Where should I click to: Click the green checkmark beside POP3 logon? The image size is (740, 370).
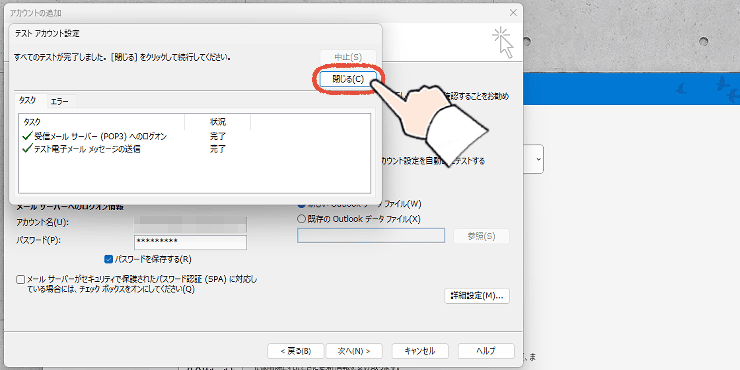click(x=27, y=136)
